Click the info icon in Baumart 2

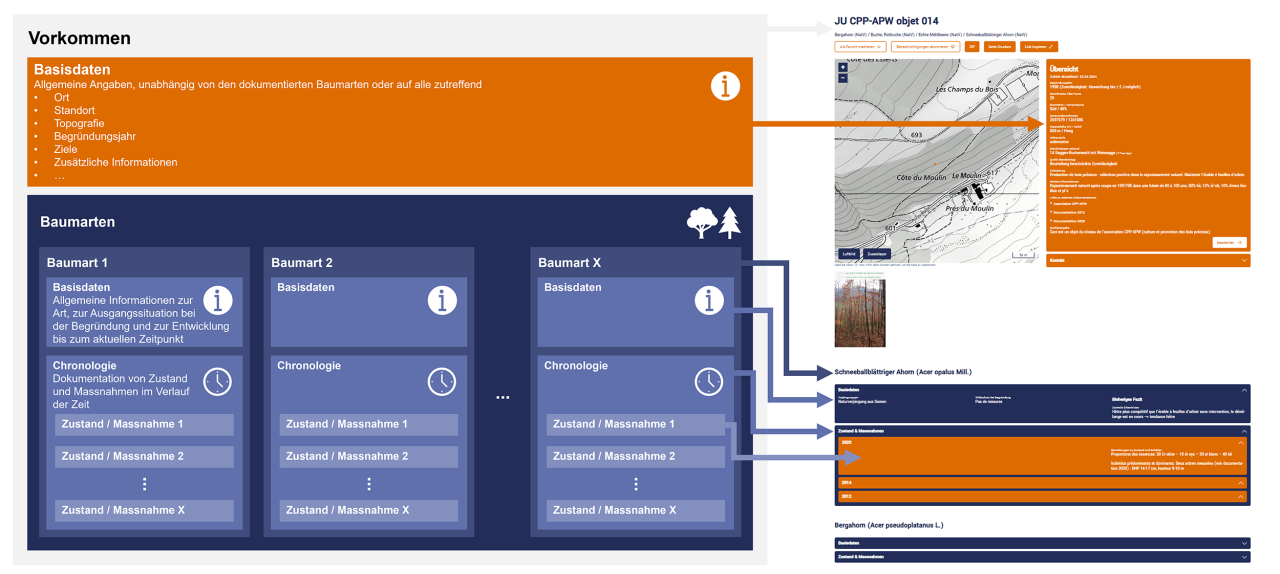(x=442, y=299)
